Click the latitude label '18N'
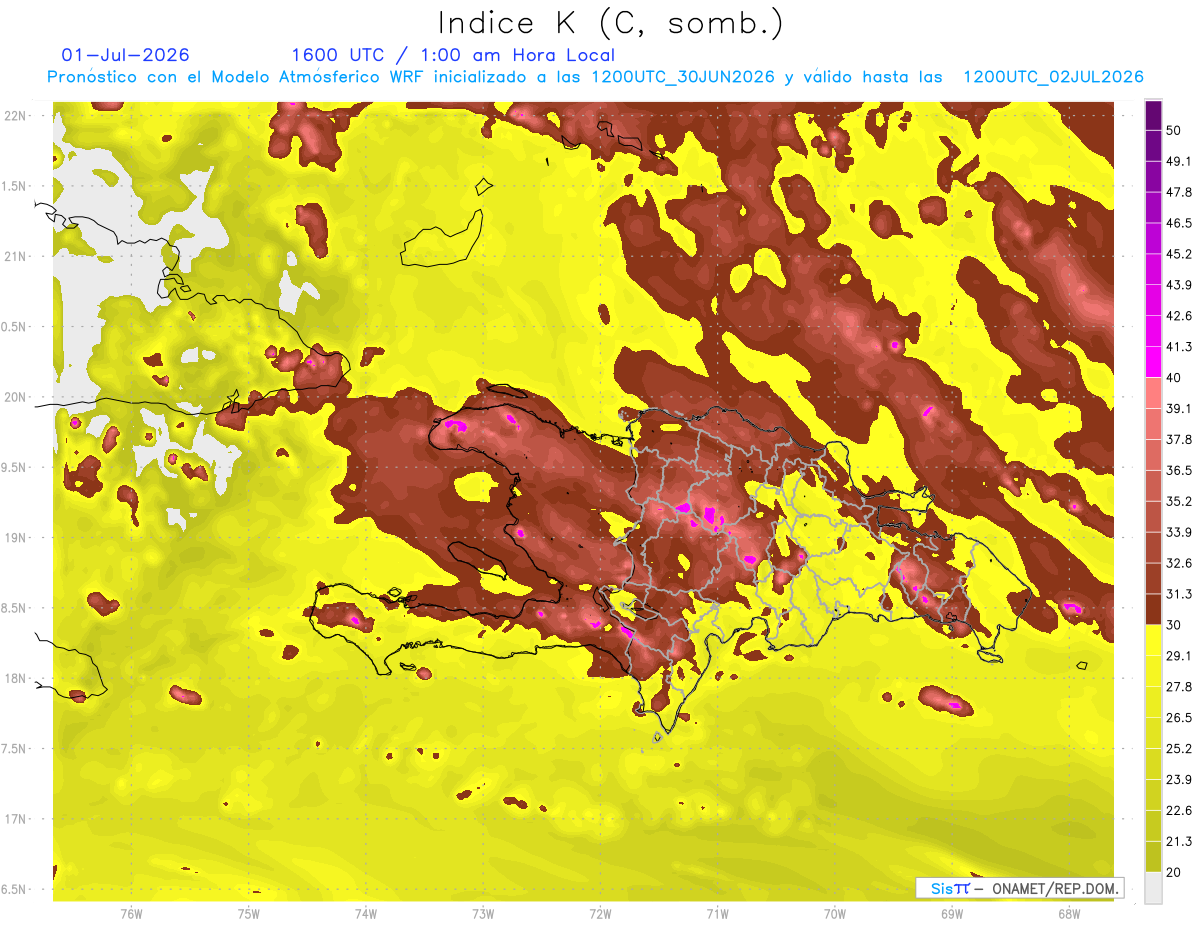The image size is (1200, 927). (x=15, y=679)
